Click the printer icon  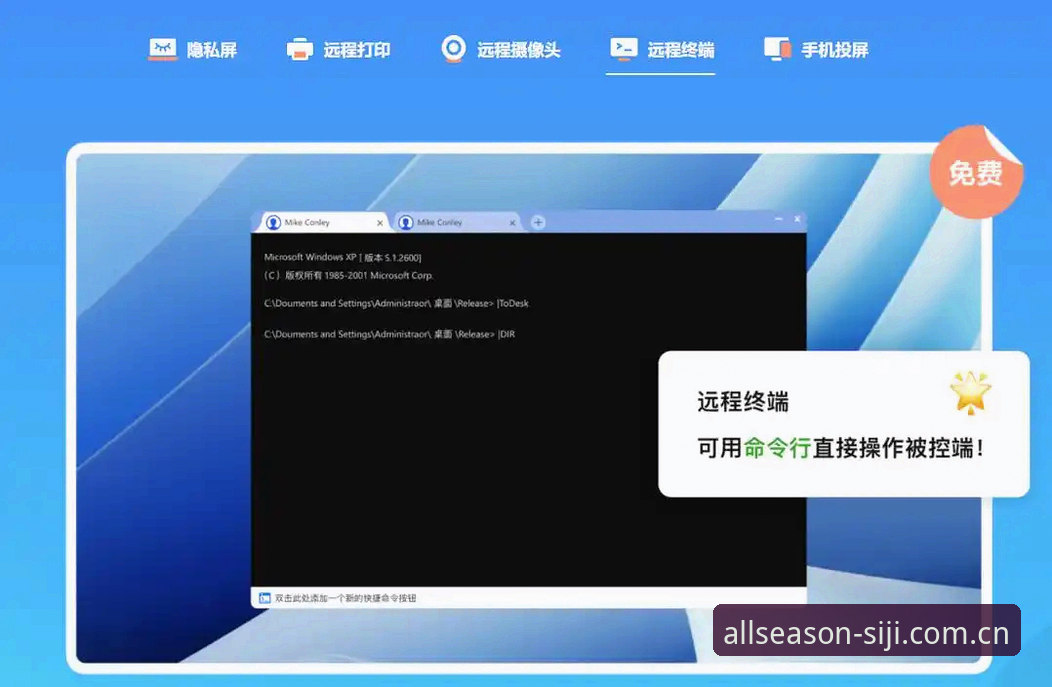click(x=299, y=50)
